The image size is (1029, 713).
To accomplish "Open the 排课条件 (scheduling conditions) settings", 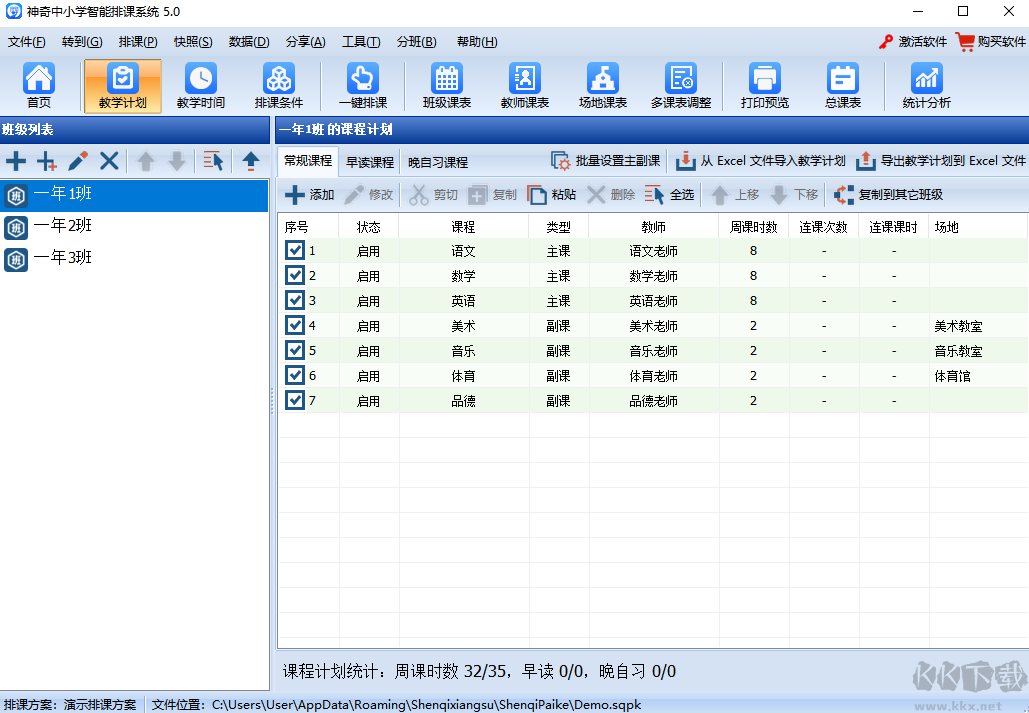I will pyautogui.click(x=279, y=85).
